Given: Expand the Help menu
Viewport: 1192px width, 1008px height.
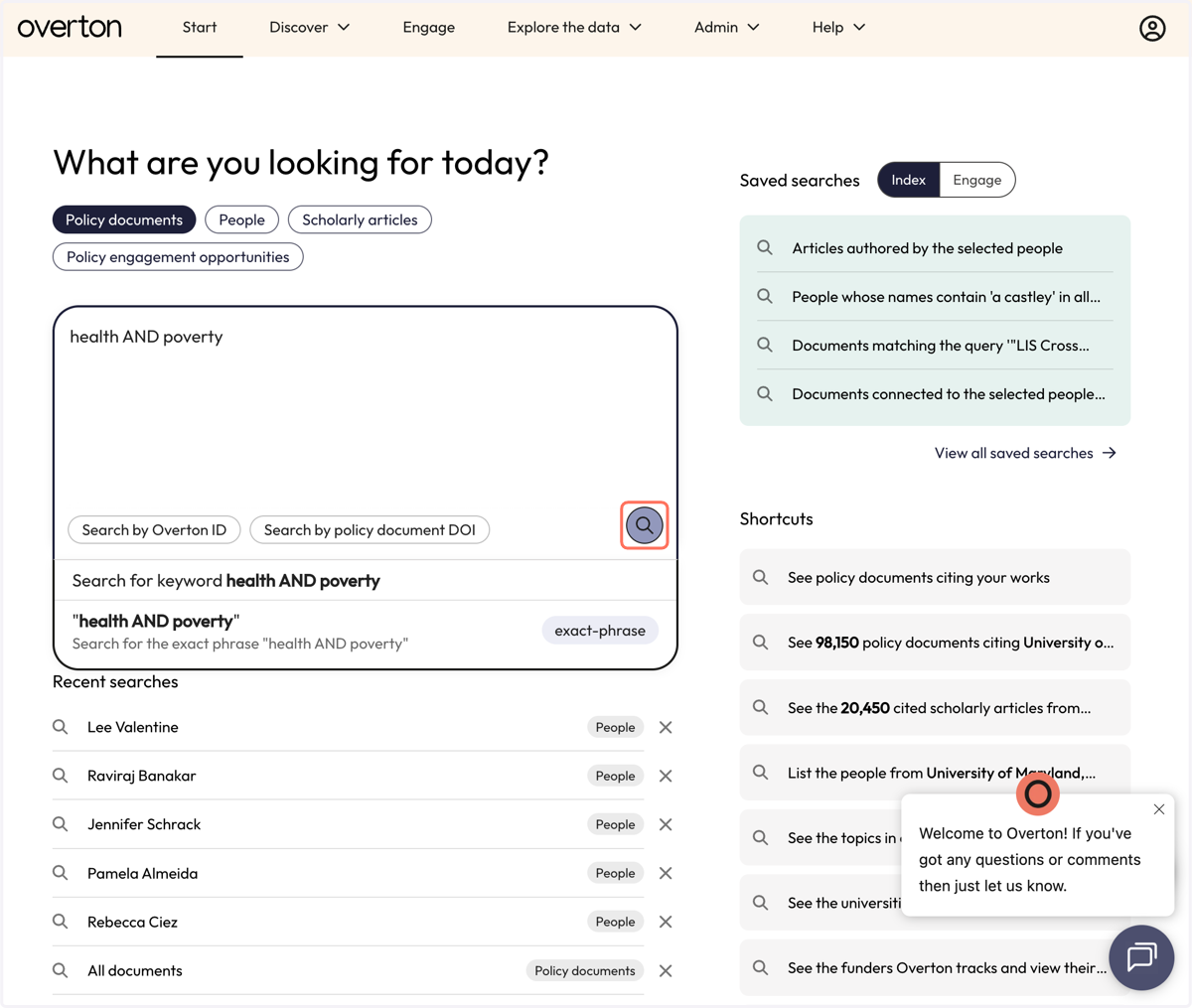Looking at the screenshot, I should 839,28.
